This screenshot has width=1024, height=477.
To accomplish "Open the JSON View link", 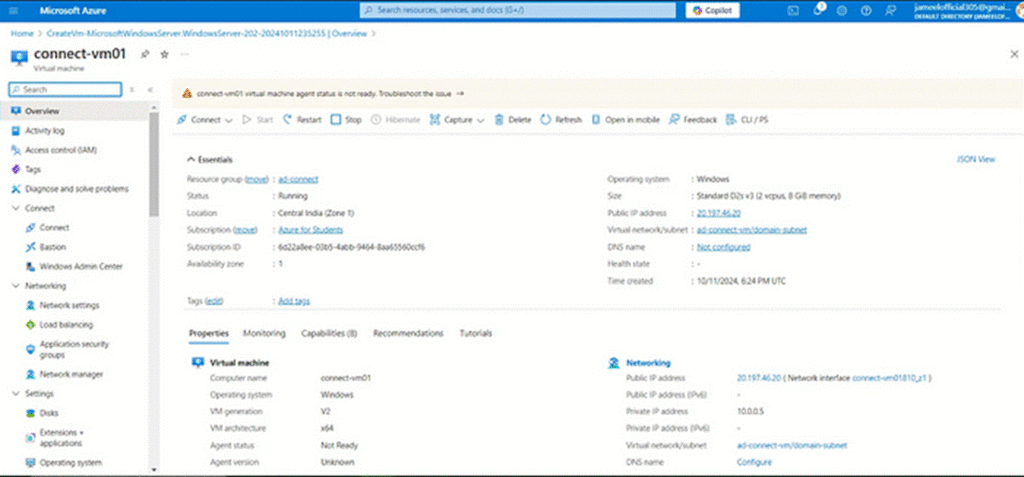I will pos(976,159).
